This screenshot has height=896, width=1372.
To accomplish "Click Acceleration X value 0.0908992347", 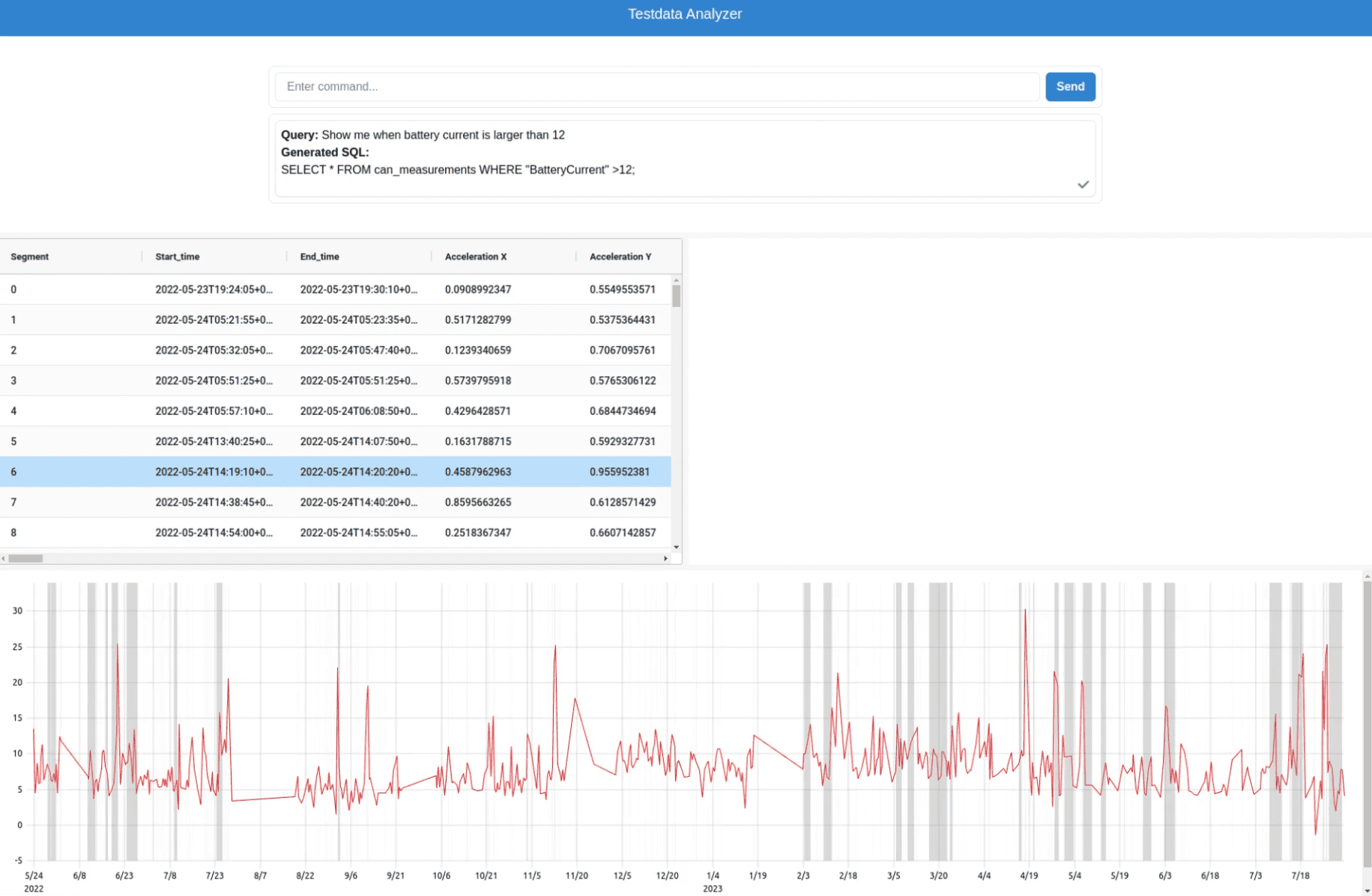I will (478, 289).
